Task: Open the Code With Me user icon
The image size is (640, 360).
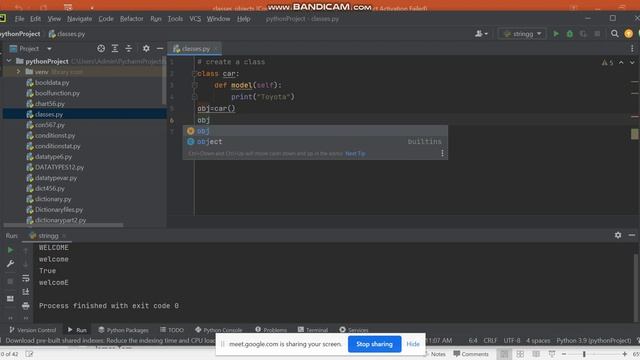Action: point(481,34)
